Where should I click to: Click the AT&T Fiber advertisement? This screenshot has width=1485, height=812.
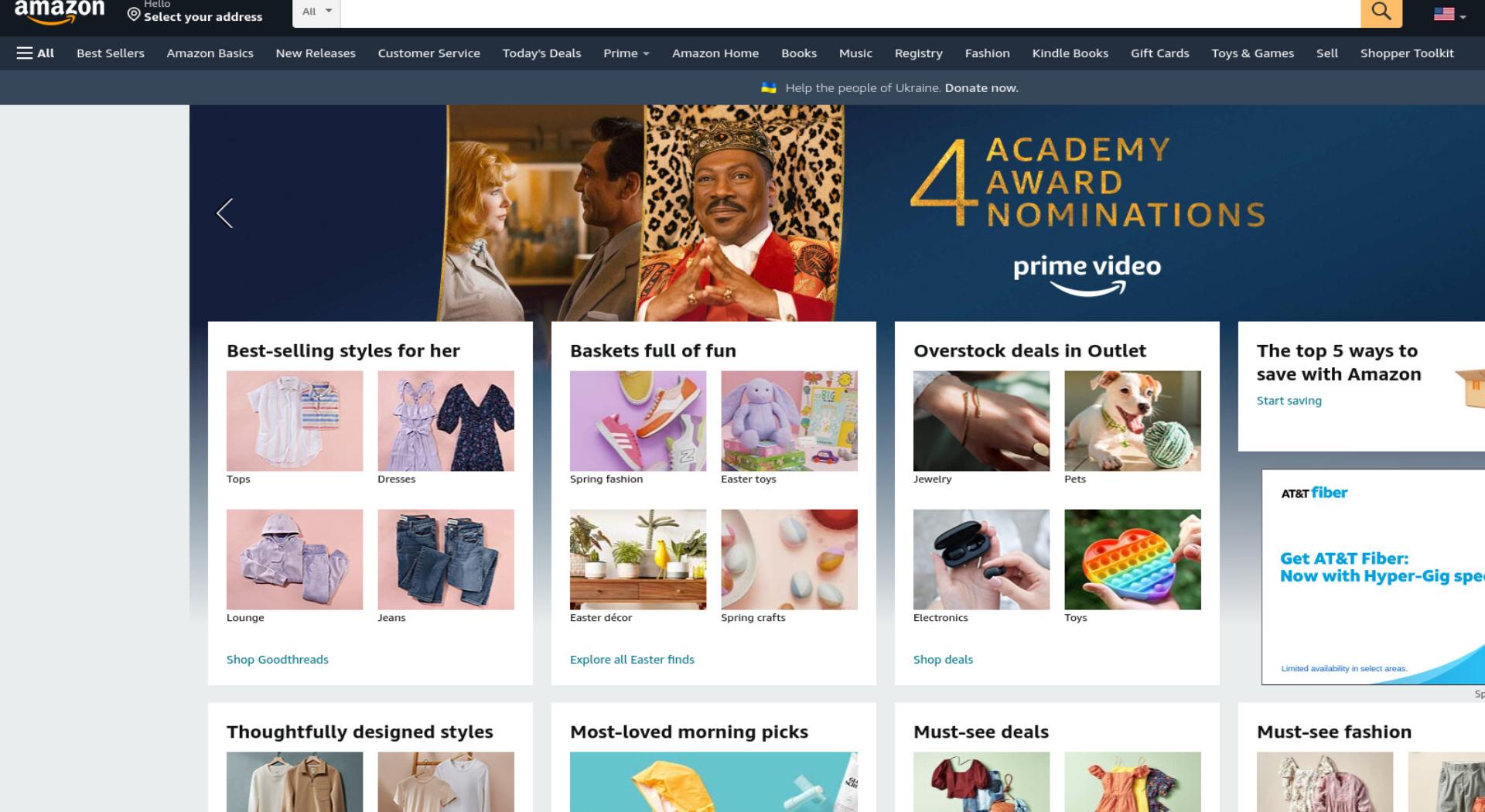(x=1373, y=577)
